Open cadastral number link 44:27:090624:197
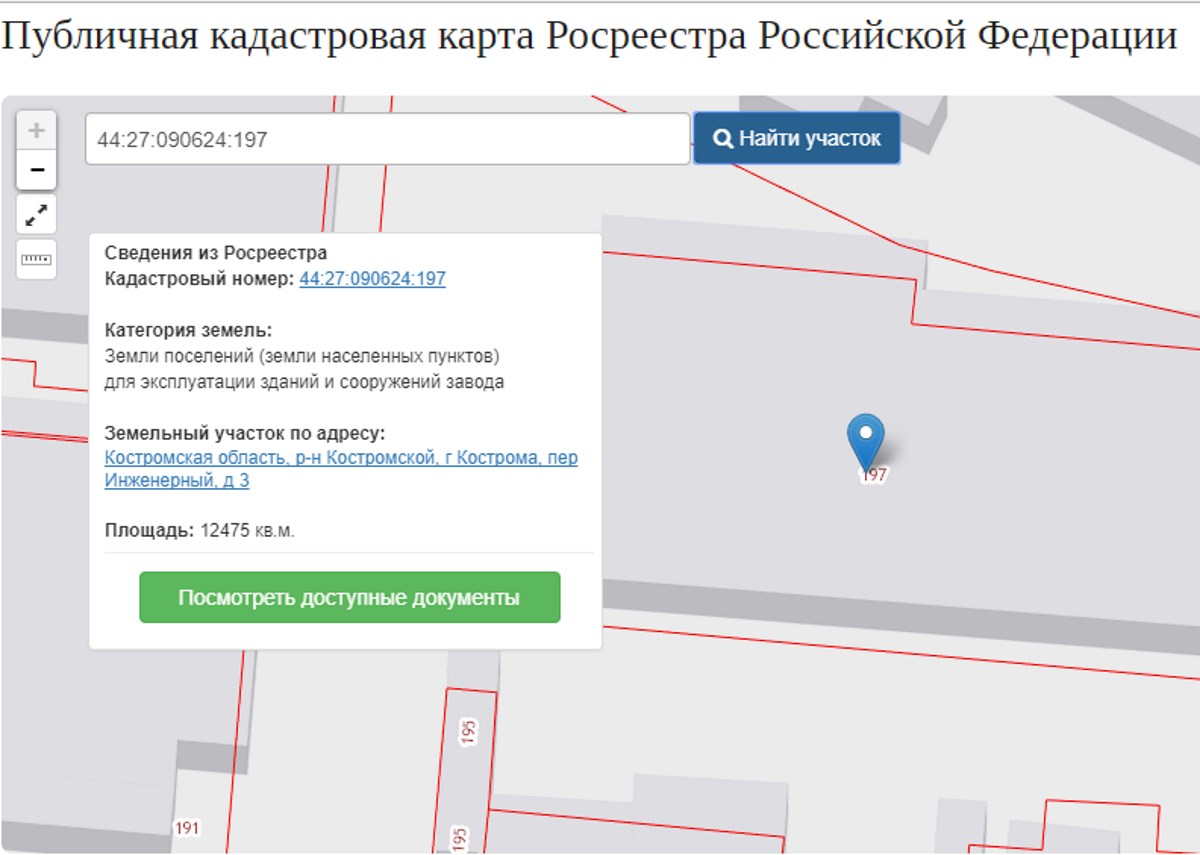Image resolution: width=1200 pixels, height=855 pixels. (372, 279)
